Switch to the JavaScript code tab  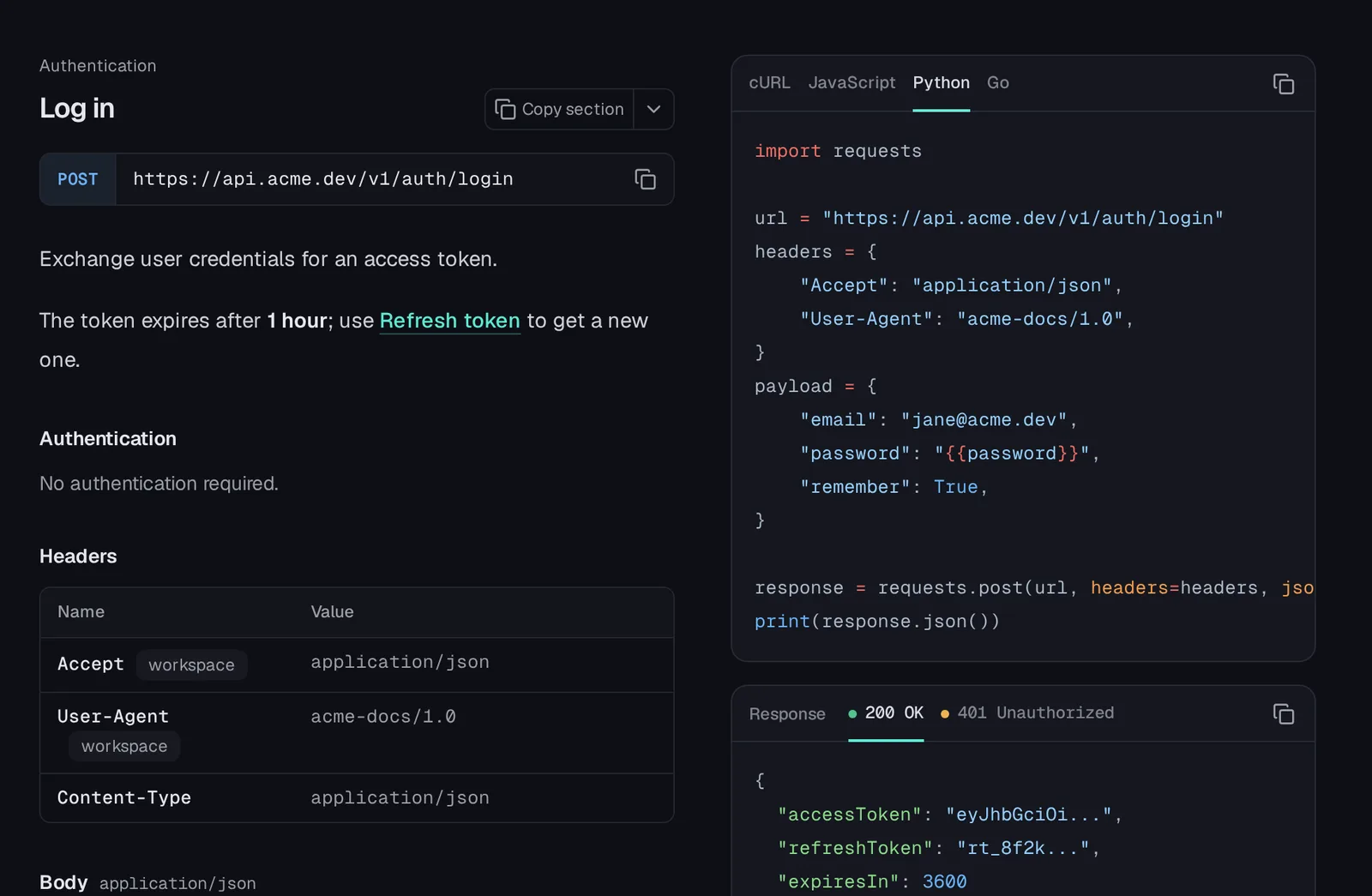click(851, 83)
